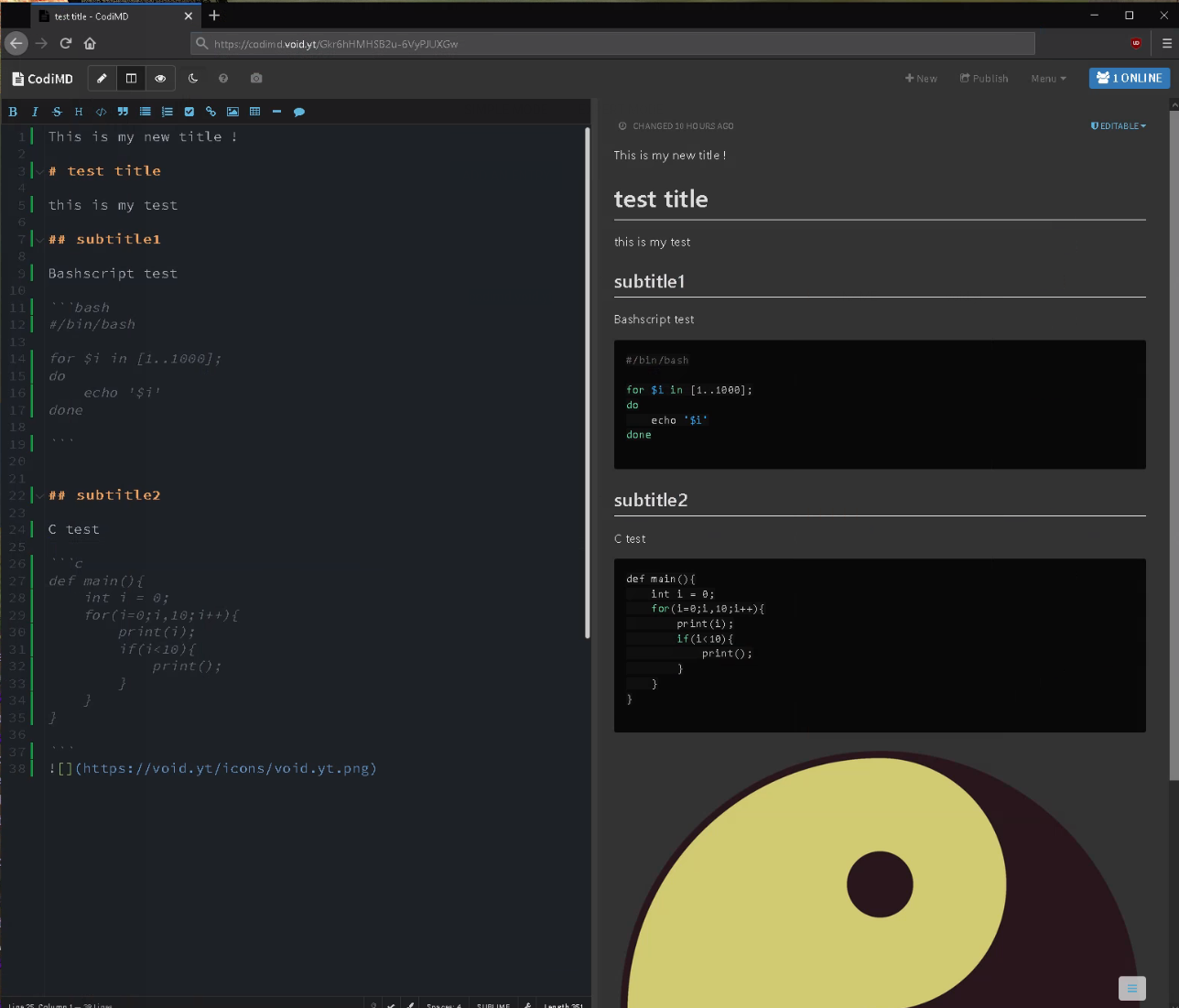Click 'CHANGED 16 HOURS AGO' timestamp

pos(683,126)
